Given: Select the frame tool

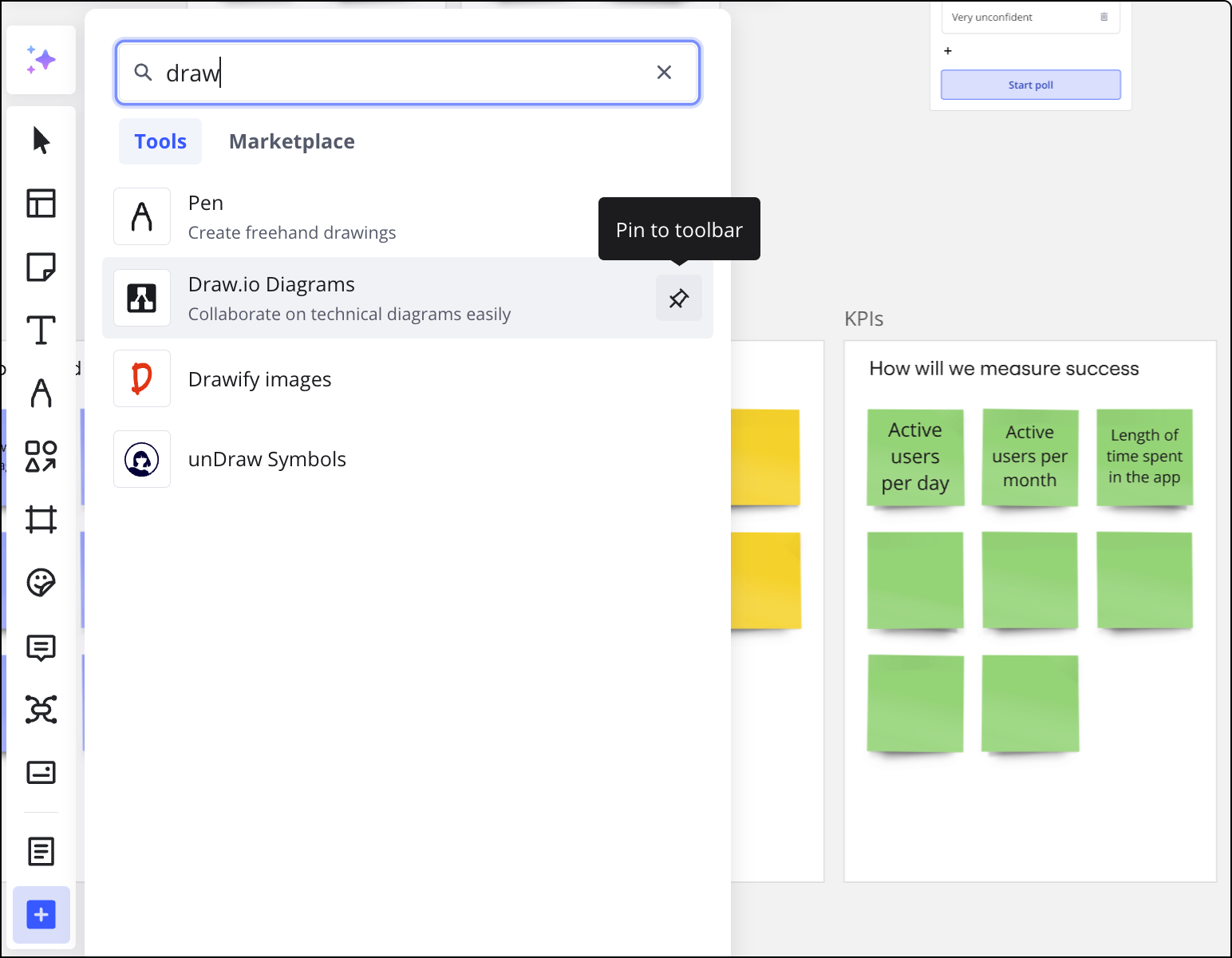Looking at the screenshot, I should point(41,520).
